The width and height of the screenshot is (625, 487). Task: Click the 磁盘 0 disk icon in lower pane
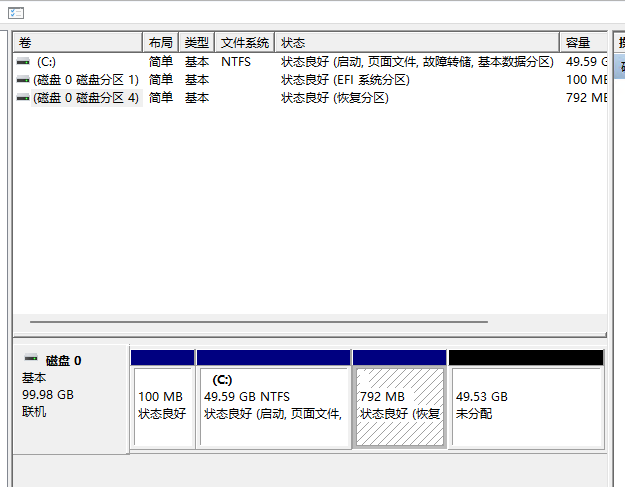coord(31,360)
